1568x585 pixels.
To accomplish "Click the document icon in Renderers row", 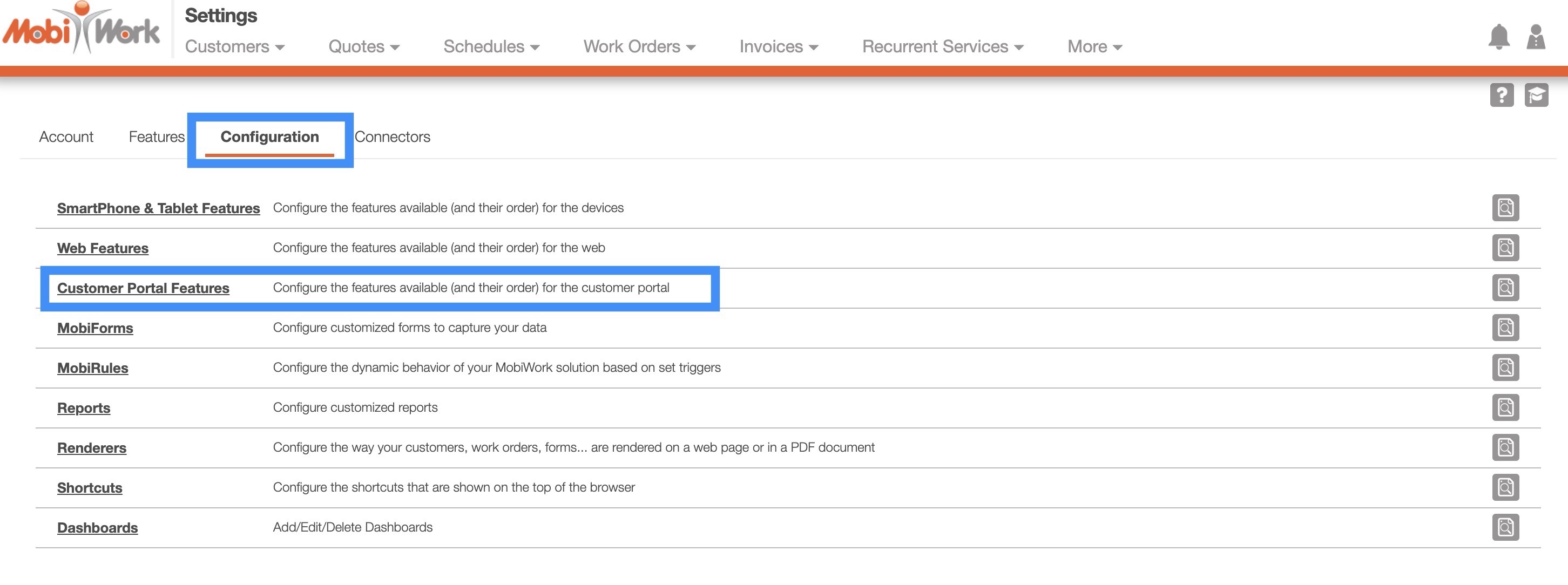I will tap(1505, 447).
